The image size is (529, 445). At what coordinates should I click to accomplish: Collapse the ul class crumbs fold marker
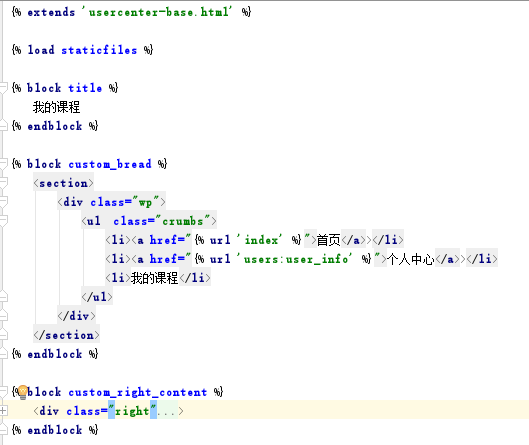click(x=3, y=221)
